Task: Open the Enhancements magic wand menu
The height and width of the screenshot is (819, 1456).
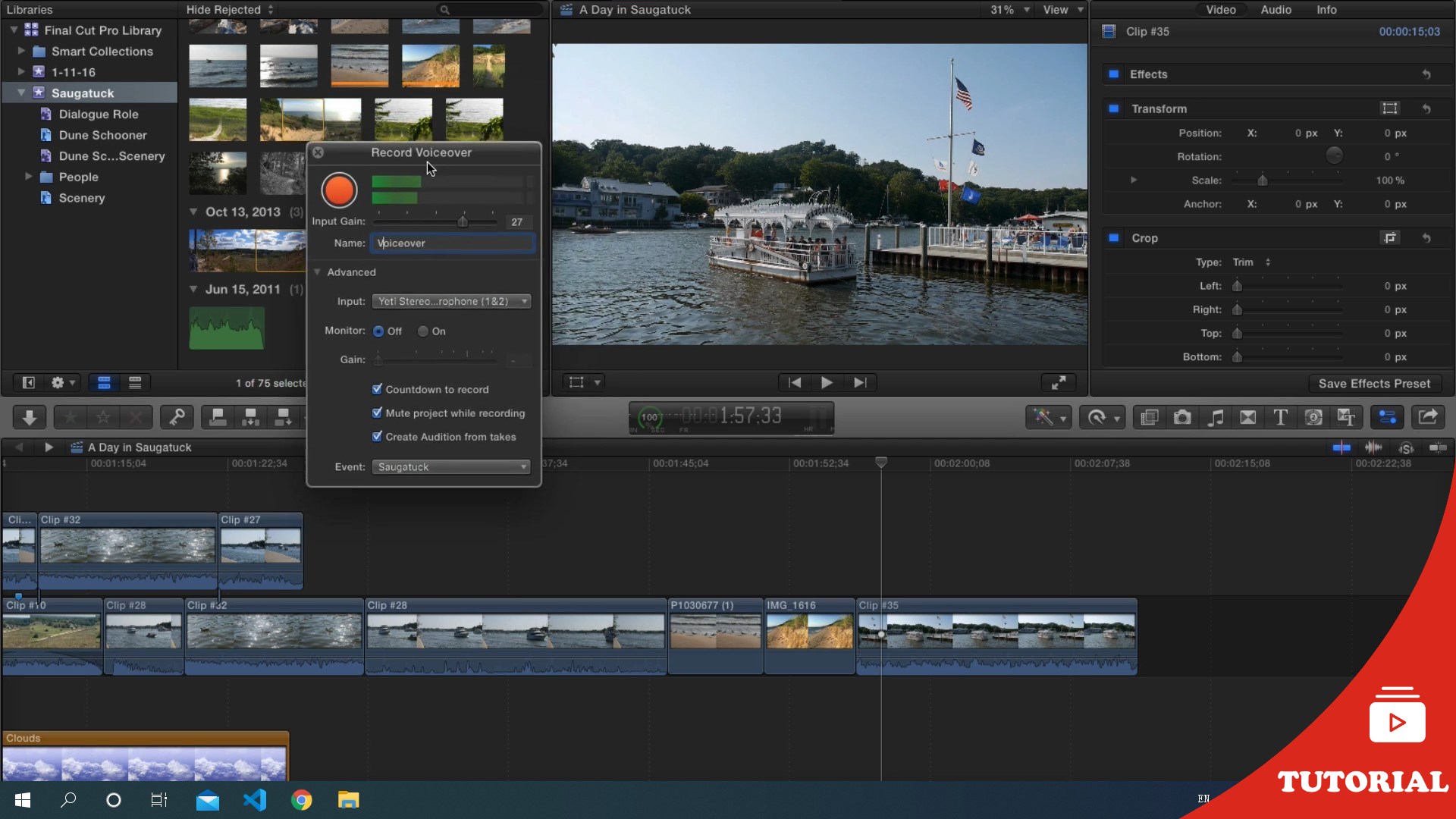Action: [x=1048, y=417]
